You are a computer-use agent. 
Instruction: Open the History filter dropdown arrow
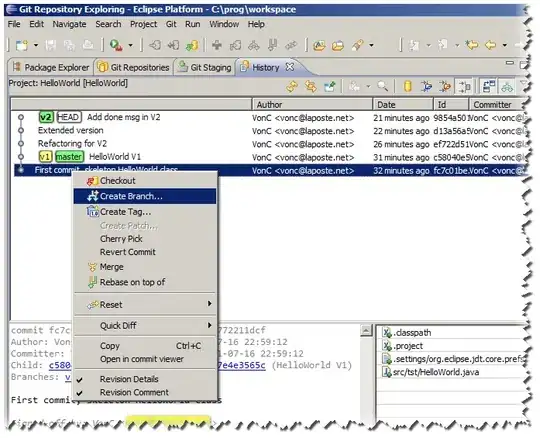(368, 86)
